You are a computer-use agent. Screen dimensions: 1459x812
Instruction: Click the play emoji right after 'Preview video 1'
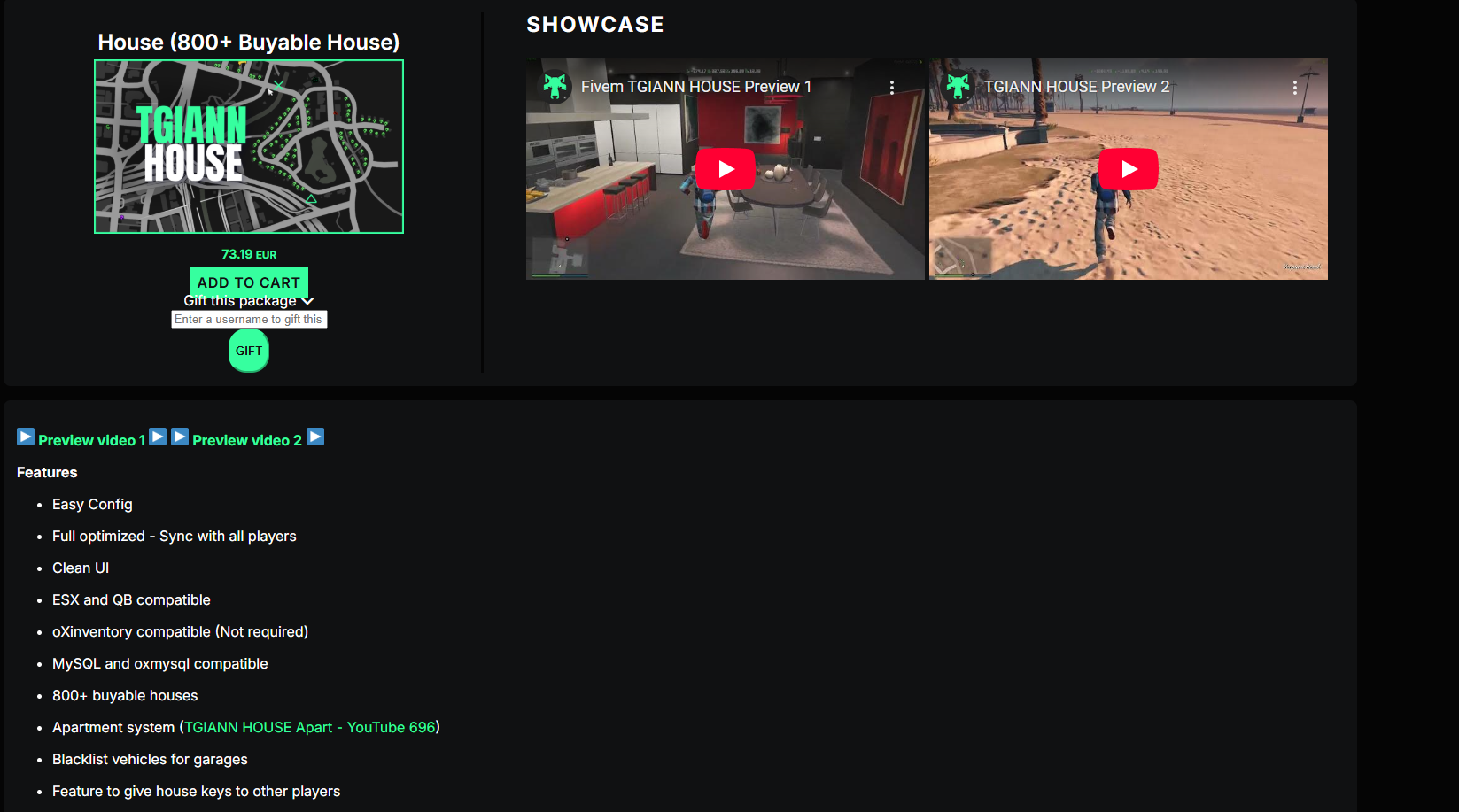coord(158,437)
